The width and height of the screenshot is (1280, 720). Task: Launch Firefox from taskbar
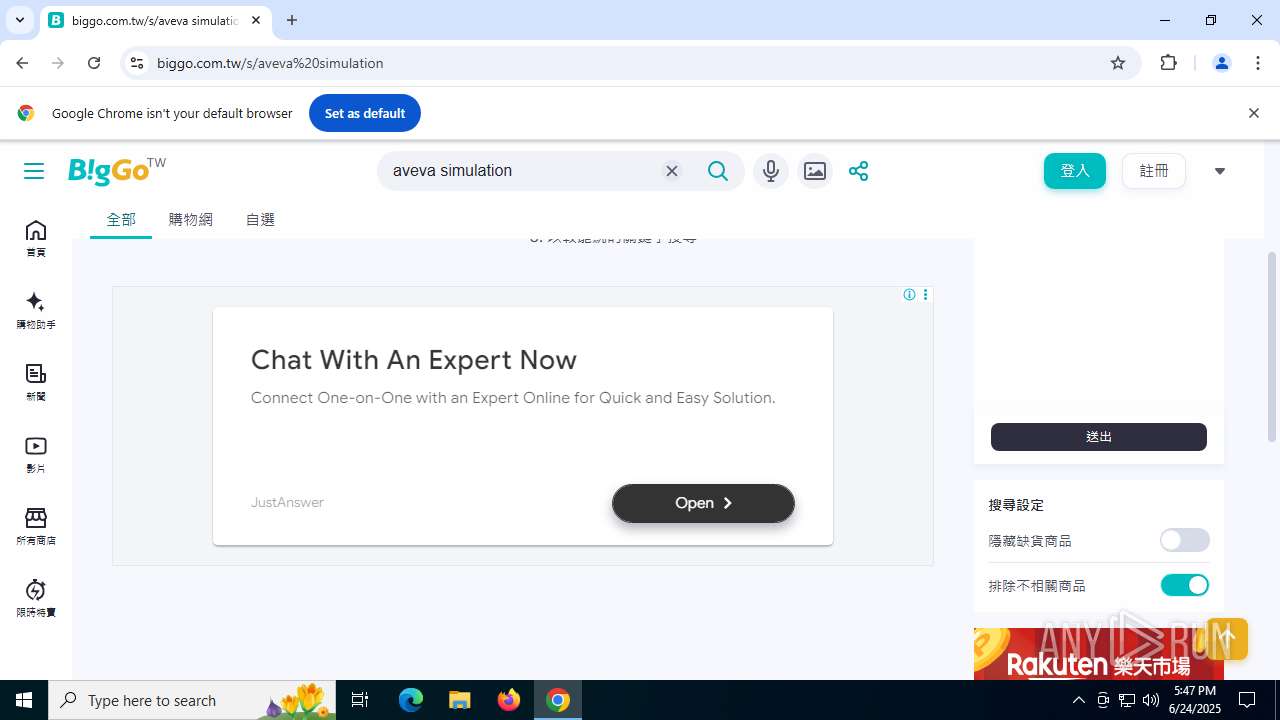tap(509, 700)
